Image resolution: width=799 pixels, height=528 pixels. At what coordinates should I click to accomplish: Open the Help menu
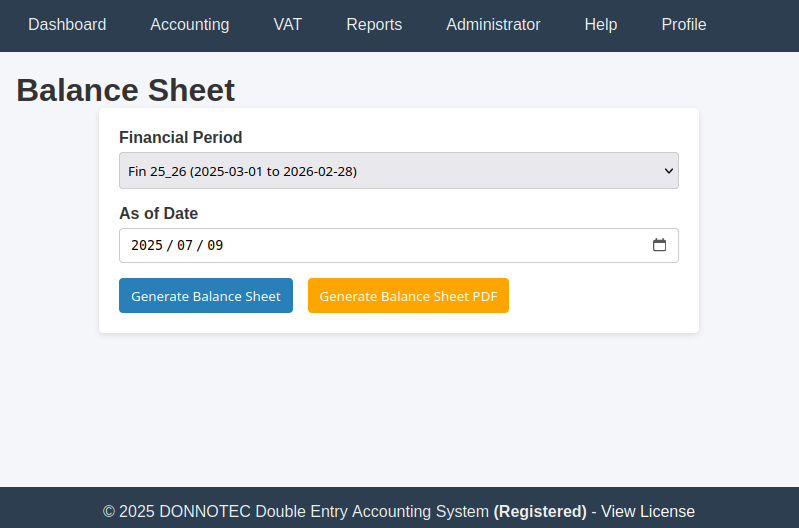[x=601, y=24]
